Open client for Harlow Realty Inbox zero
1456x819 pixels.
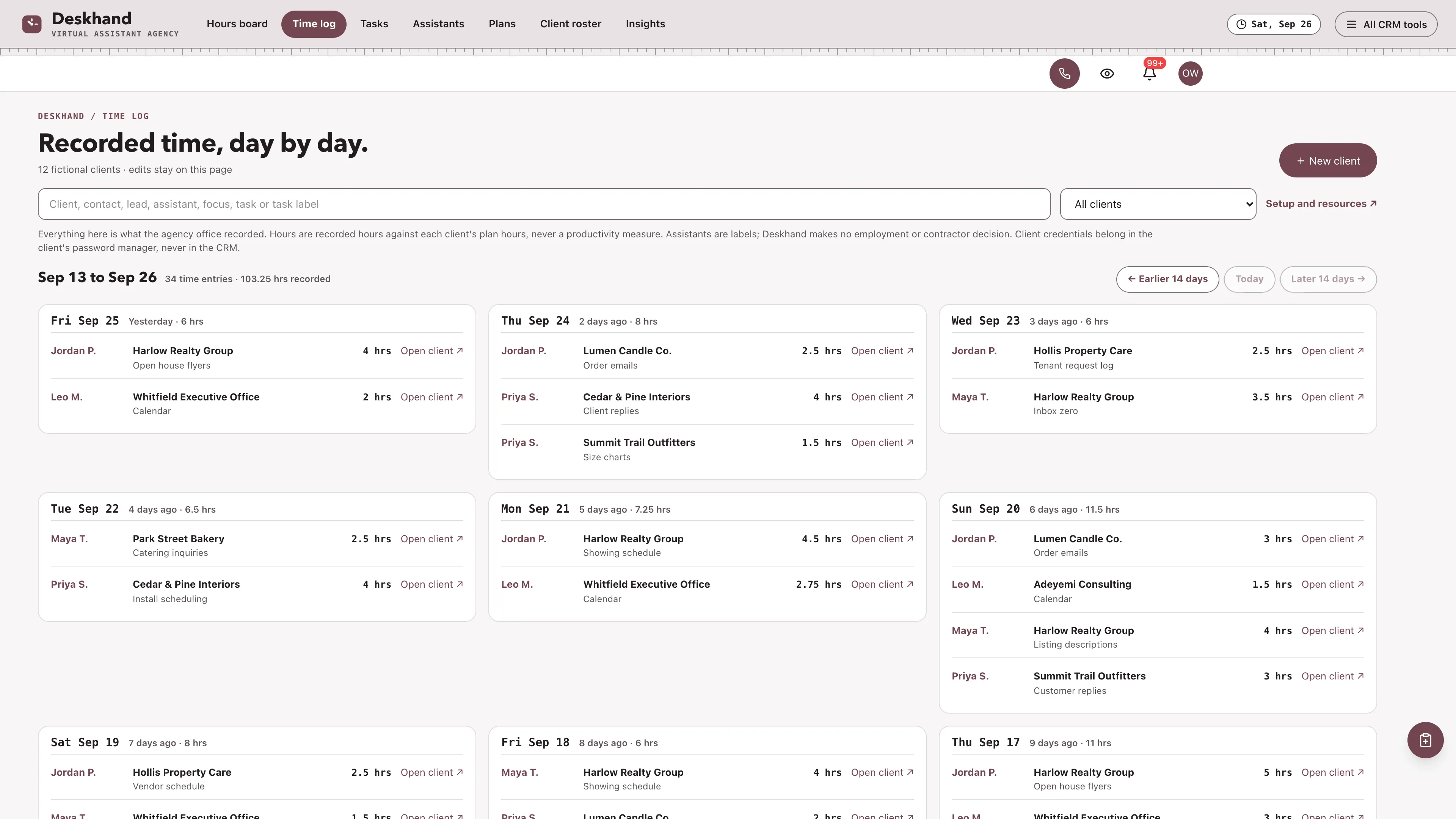coord(1332,397)
